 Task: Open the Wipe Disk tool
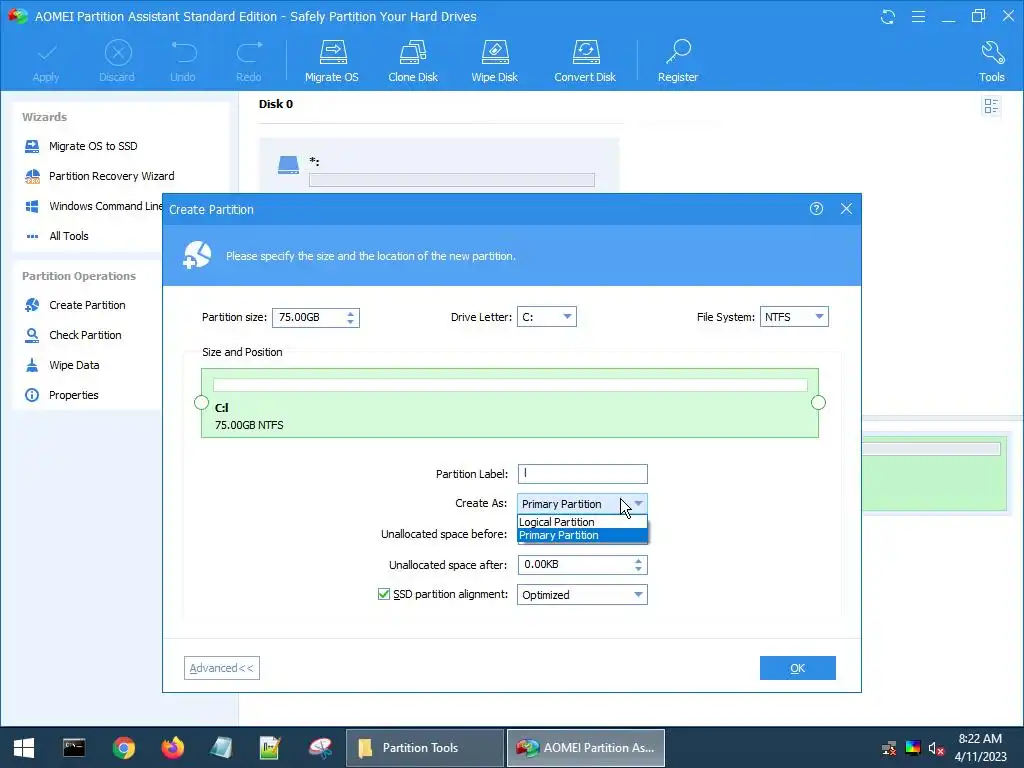click(x=494, y=61)
